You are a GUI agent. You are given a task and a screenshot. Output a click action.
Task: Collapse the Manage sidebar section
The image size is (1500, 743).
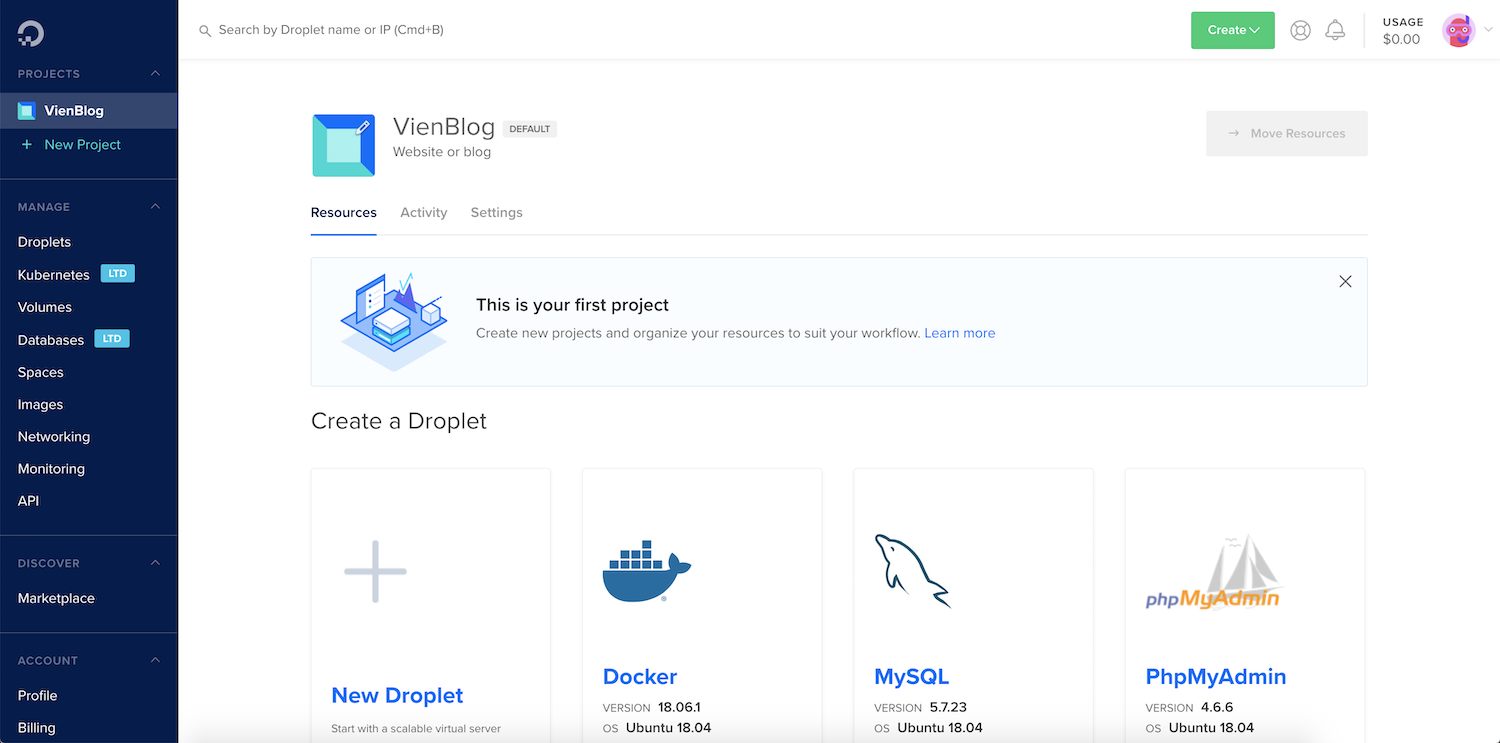[155, 207]
